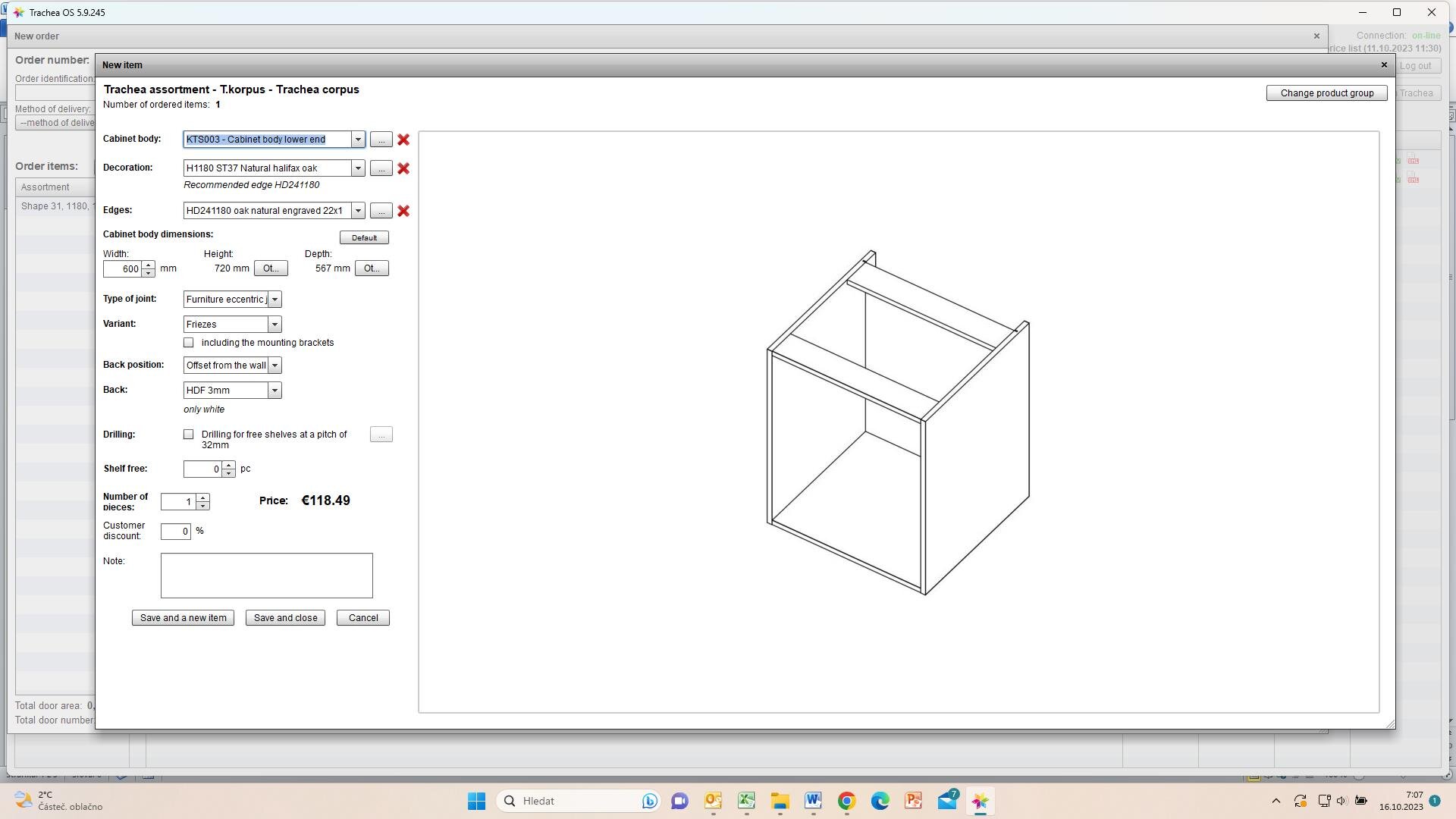Screen dimensions: 1456x819
Task: Open Teams chat from the taskbar
Action: (679, 801)
